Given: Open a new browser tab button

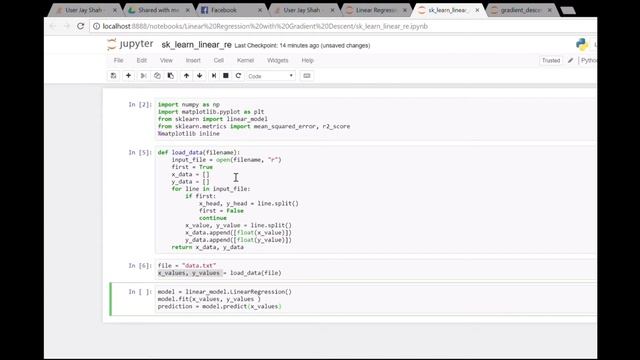Looking at the screenshot, I should click(x=568, y=11).
